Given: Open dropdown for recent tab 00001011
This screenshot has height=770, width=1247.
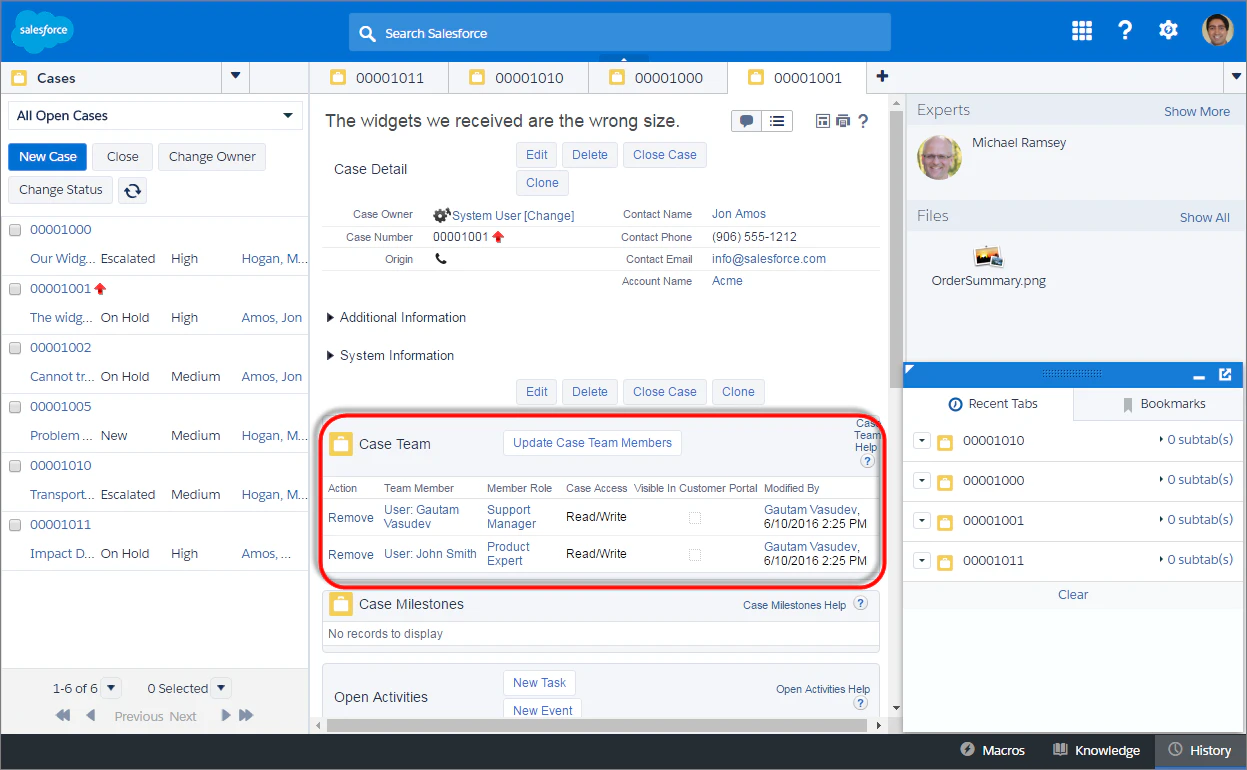Looking at the screenshot, I should [922, 561].
